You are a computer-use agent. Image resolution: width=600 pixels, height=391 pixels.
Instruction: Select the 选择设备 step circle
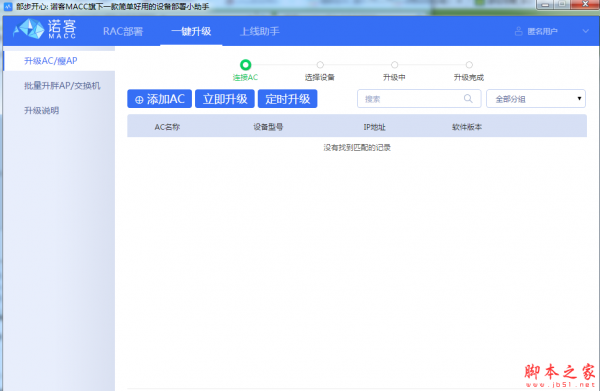click(320, 65)
